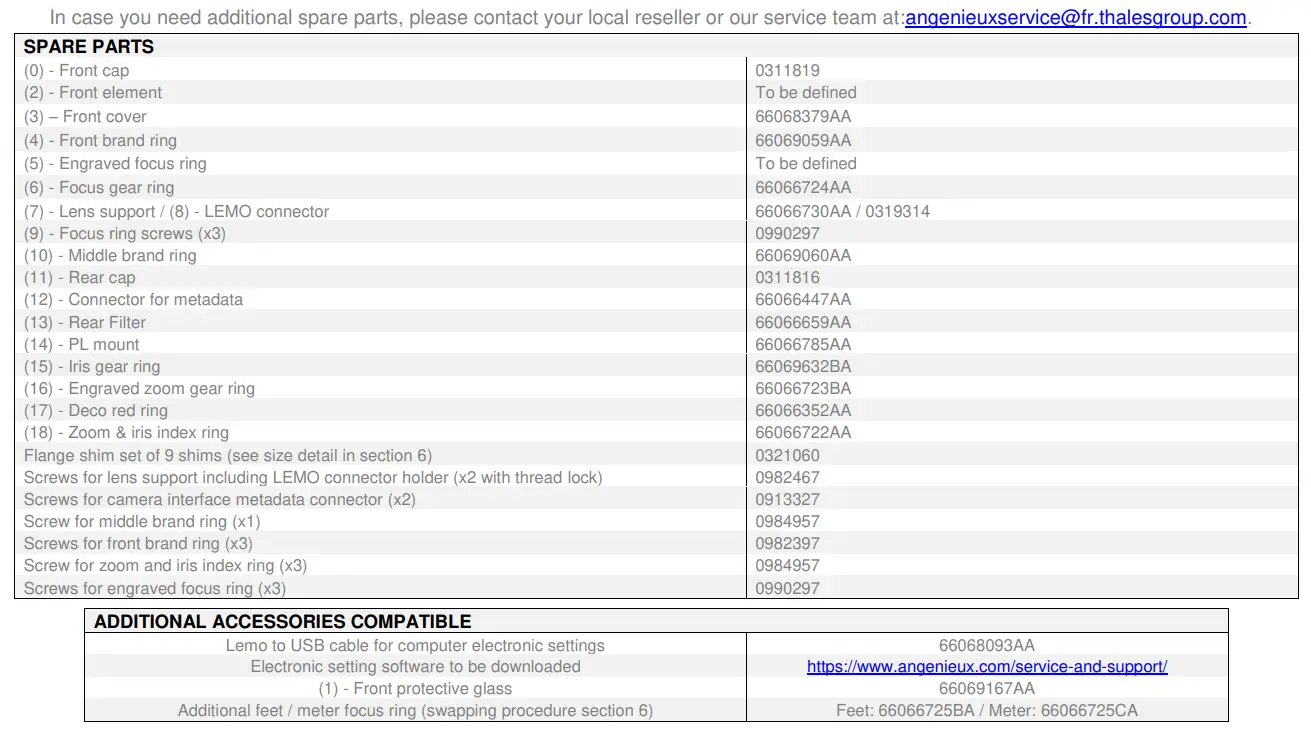Click part number 66066723BA

(804, 389)
